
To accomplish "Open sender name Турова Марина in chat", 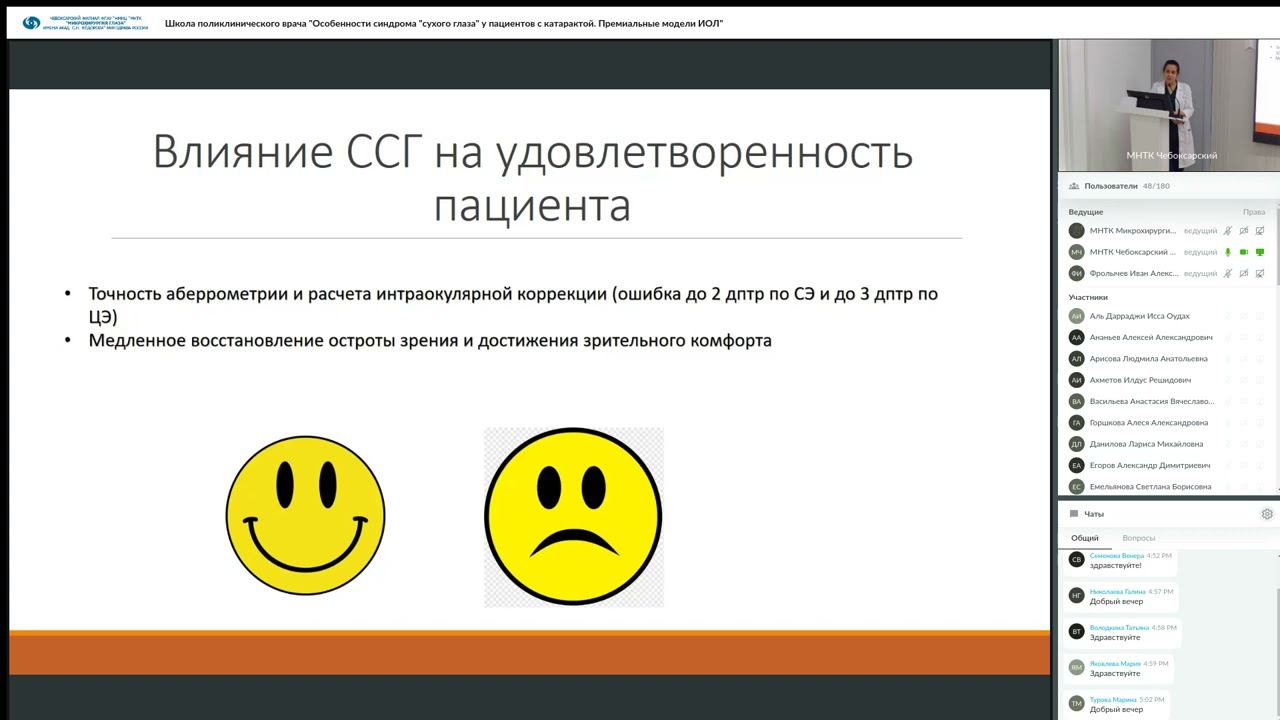I will pyautogui.click(x=1113, y=699).
